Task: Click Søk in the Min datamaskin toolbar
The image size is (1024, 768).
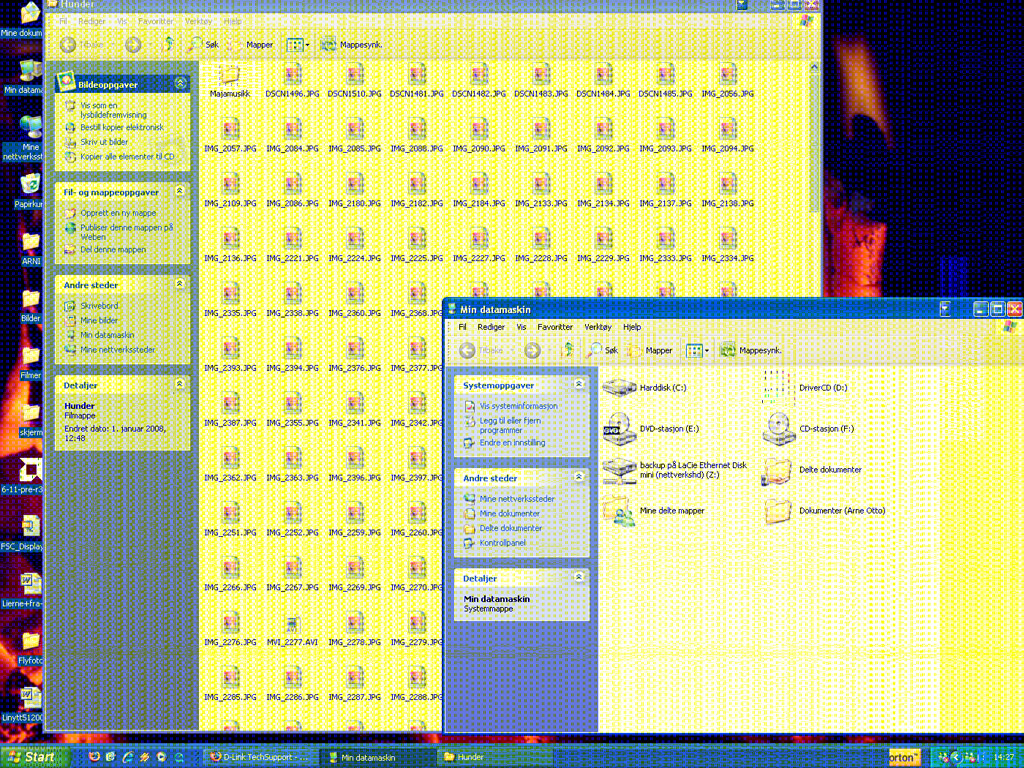Action: [x=602, y=351]
